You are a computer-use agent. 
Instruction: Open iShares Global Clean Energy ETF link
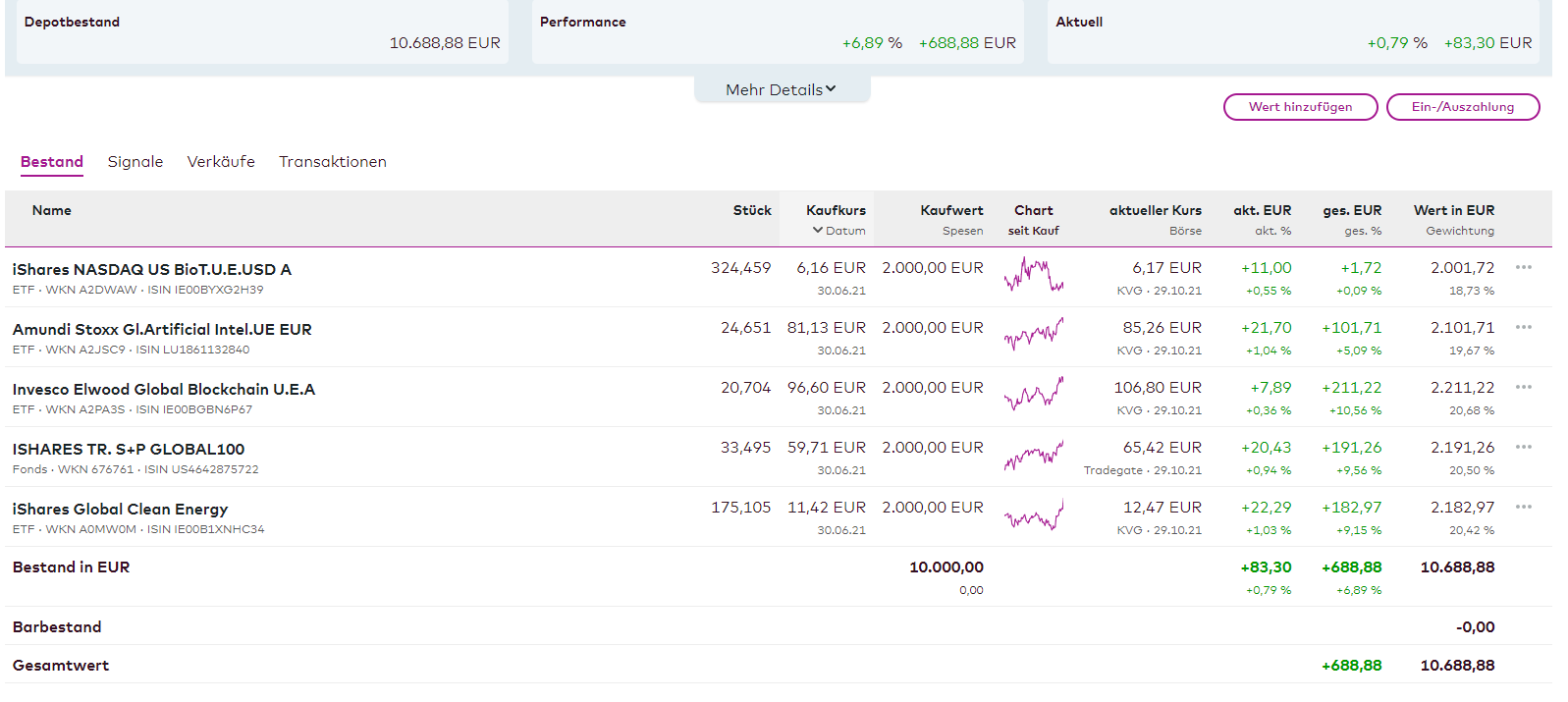coord(120,509)
